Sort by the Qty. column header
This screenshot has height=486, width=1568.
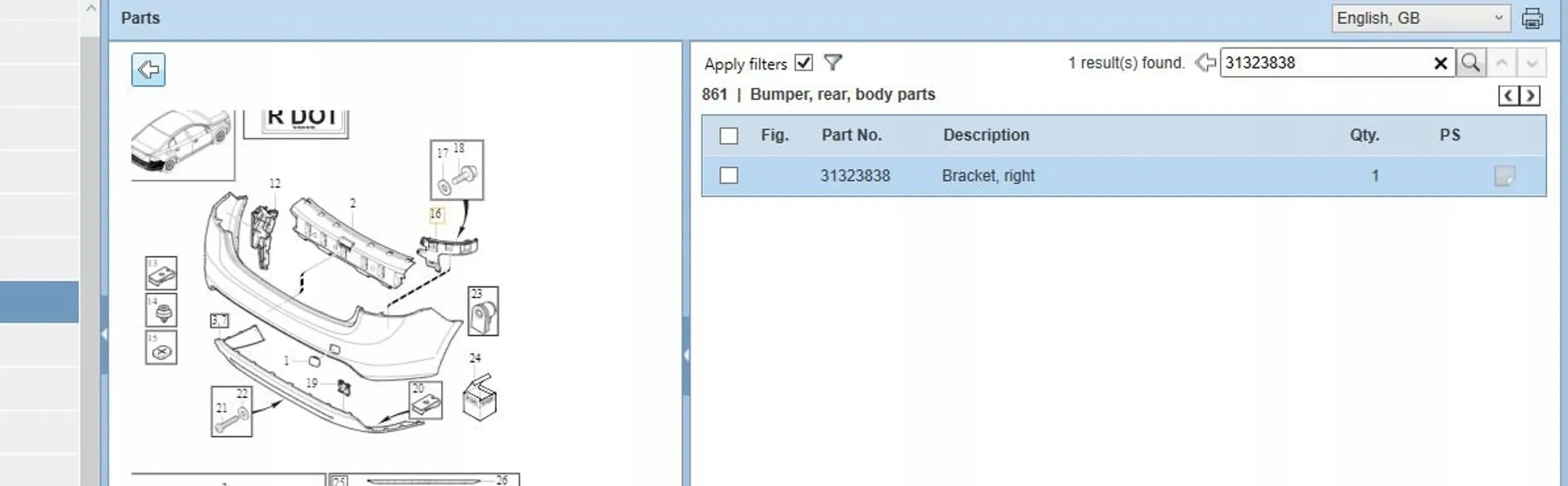1364,135
